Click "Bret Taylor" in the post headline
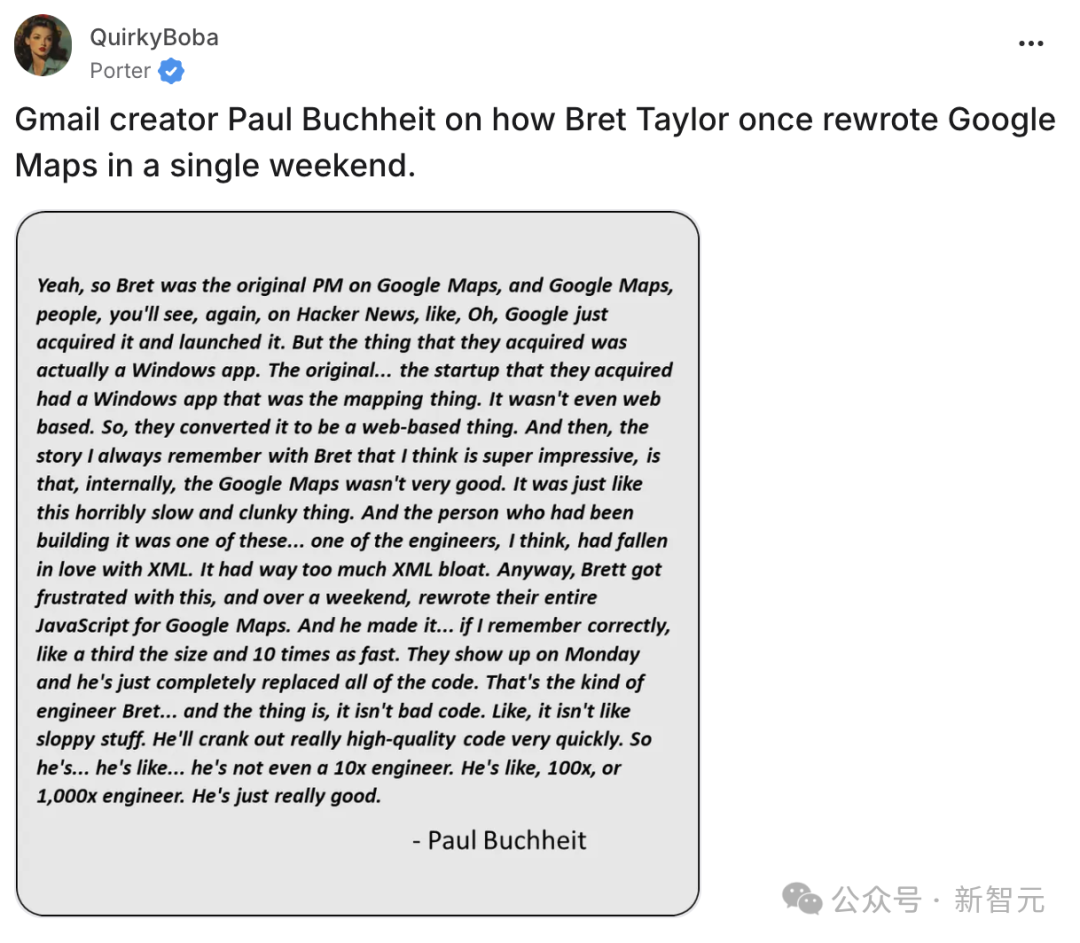 pyautogui.click(x=646, y=119)
